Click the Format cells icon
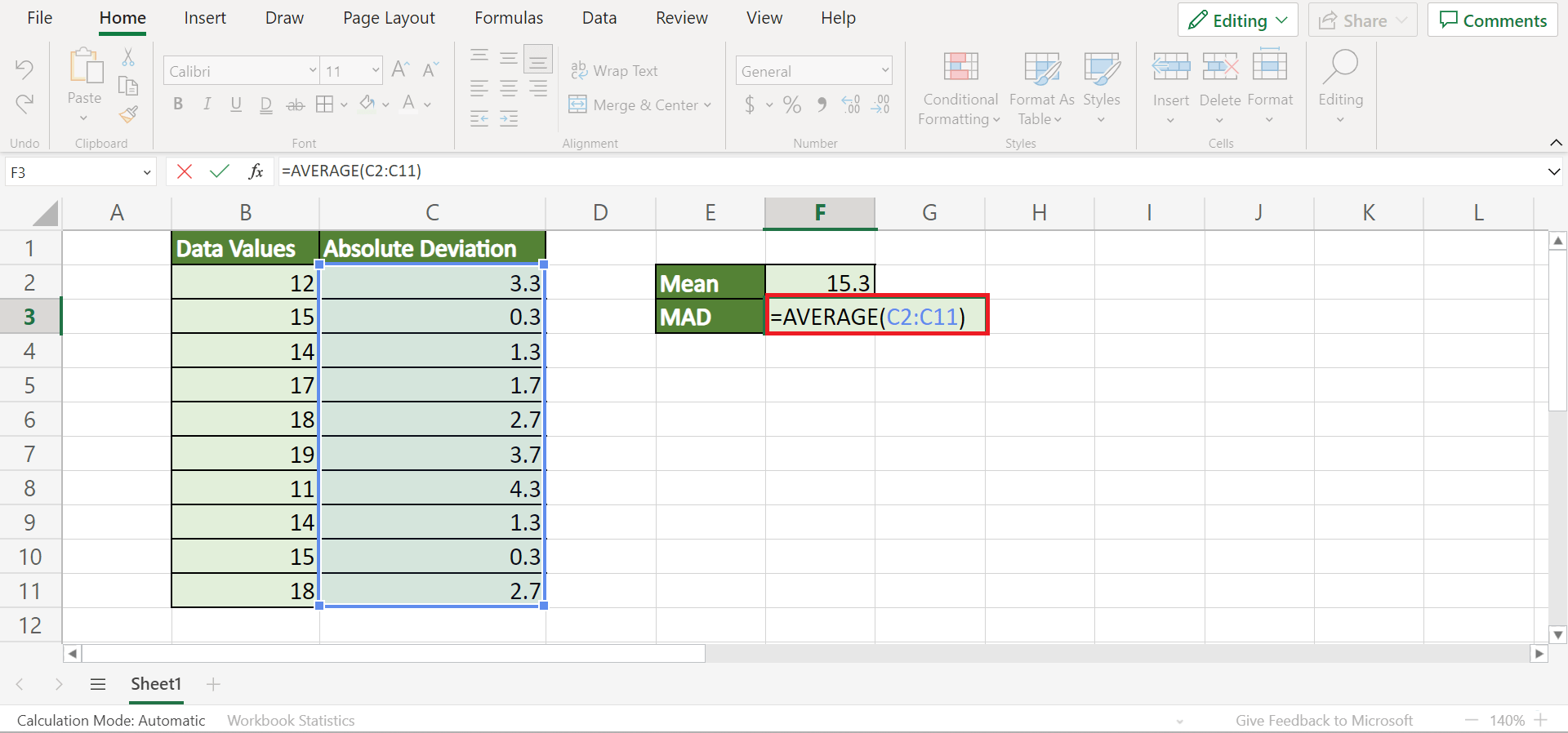This screenshot has width=1568, height=733. (x=1270, y=64)
